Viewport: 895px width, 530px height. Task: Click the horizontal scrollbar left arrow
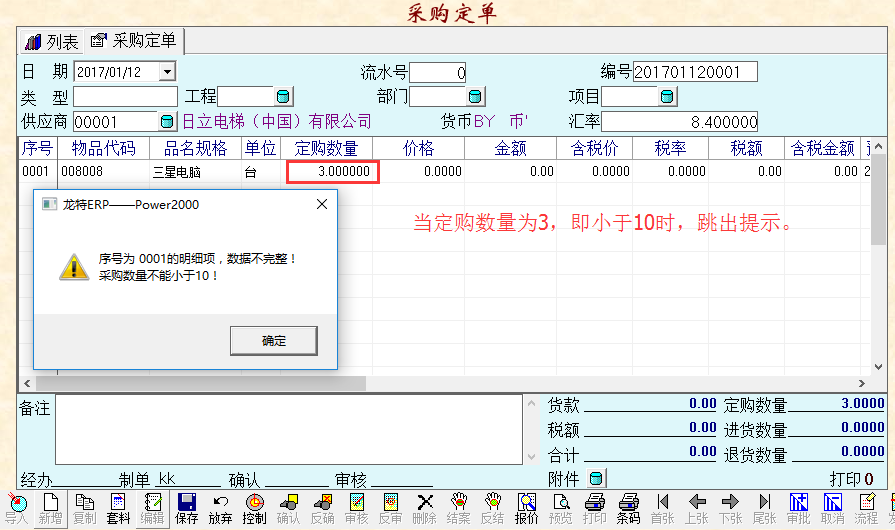coord(27,383)
